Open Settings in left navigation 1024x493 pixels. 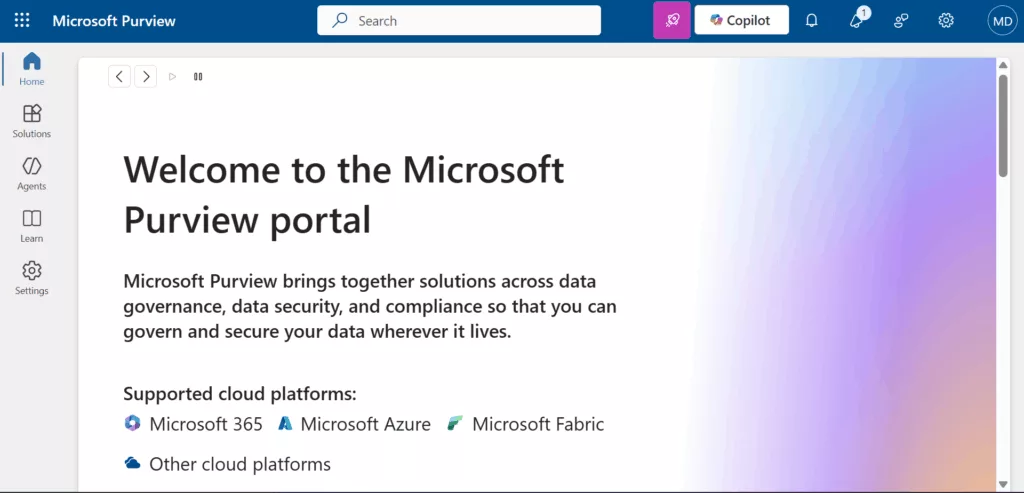tap(31, 278)
